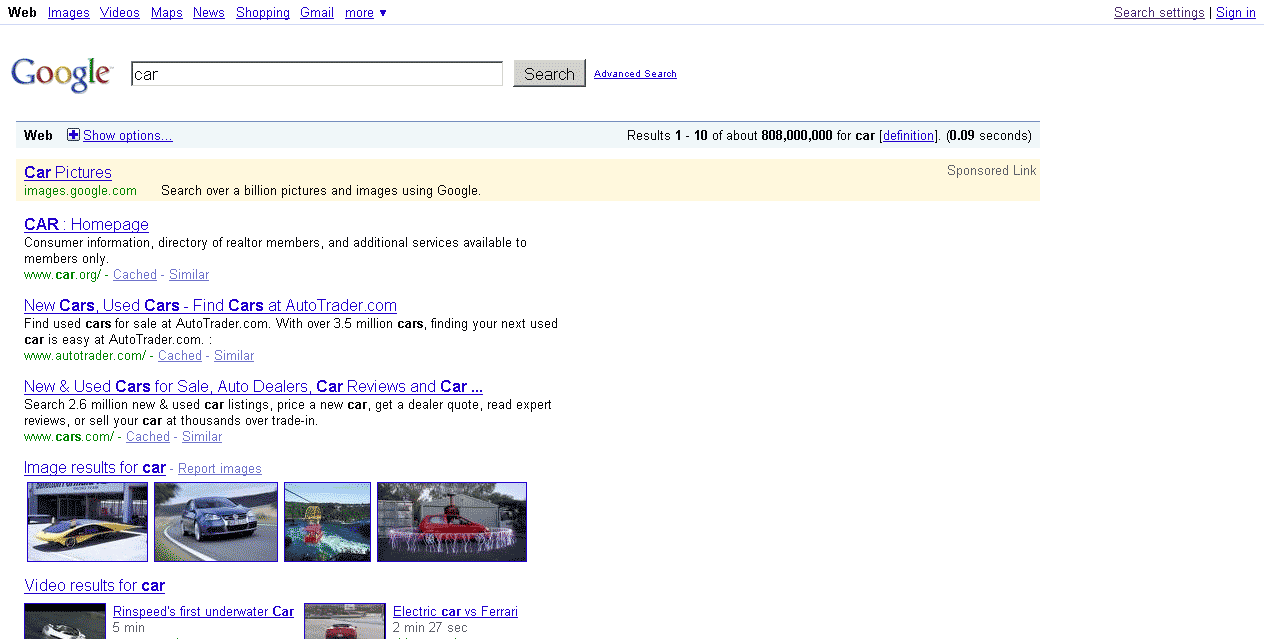Click the Search button
Screen dimensions: 1264x639
[549, 74]
